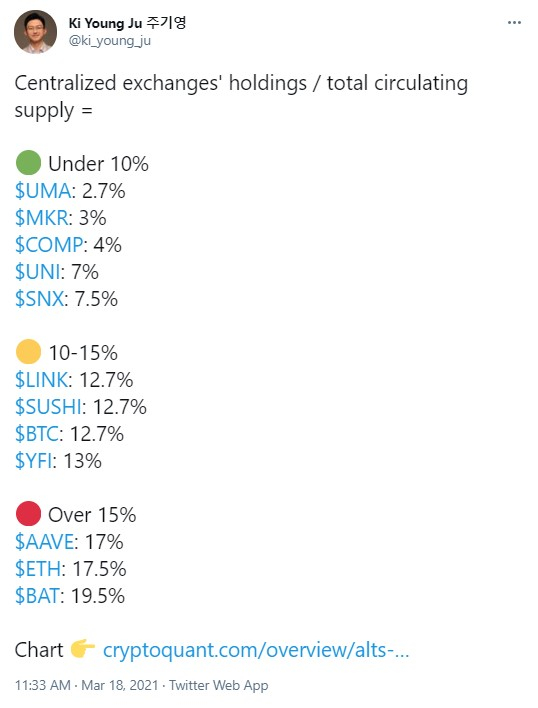Click the green circle emoji
538x708 pixels.
28,163
